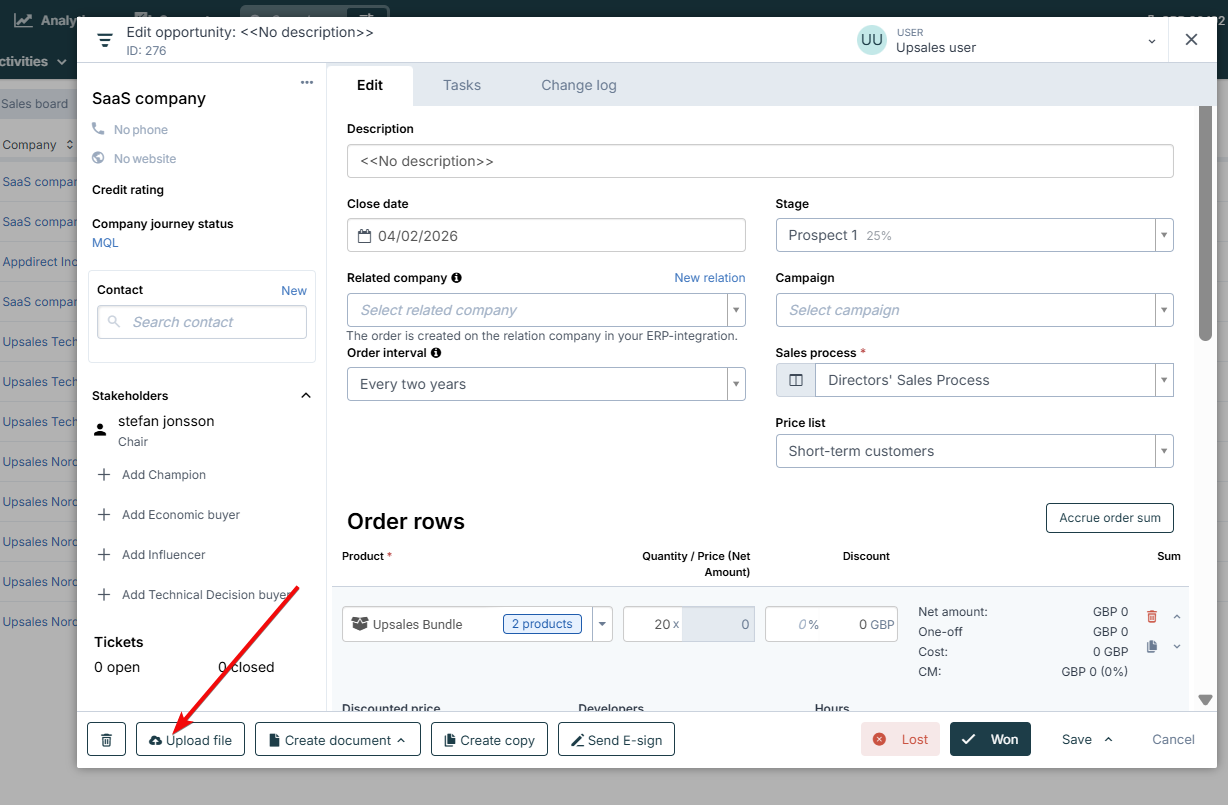Image resolution: width=1228 pixels, height=805 pixels.
Task: Click the UU user avatar
Action: coord(872,40)
